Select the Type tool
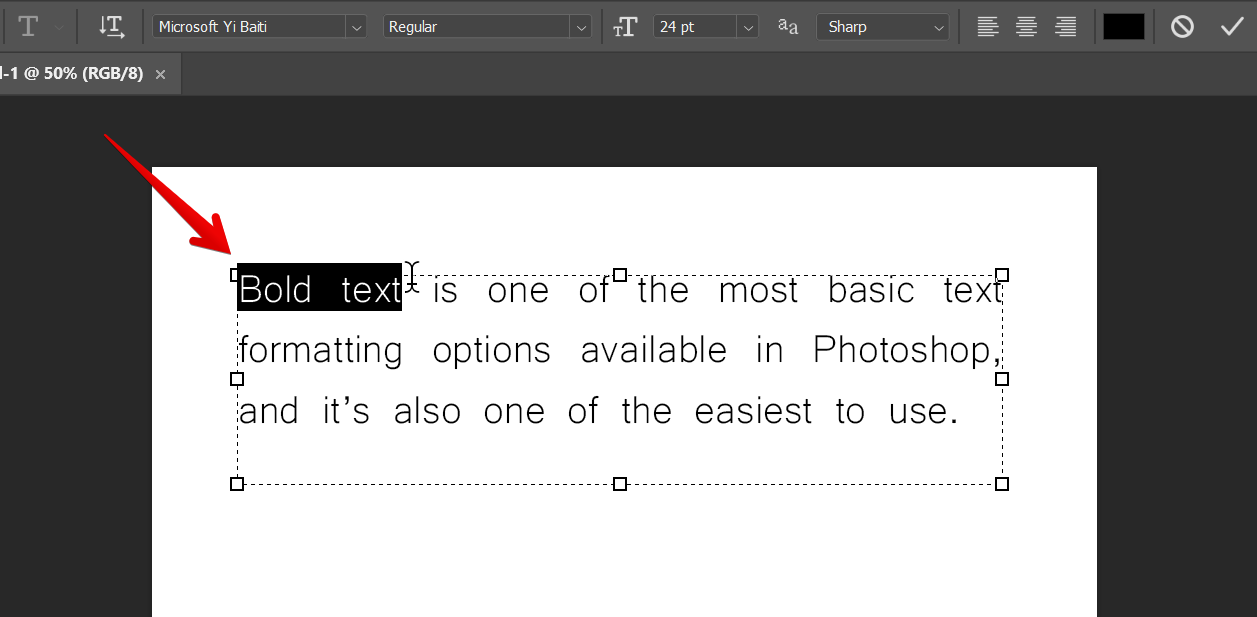 pyautogui.click(x=28, y=26)
